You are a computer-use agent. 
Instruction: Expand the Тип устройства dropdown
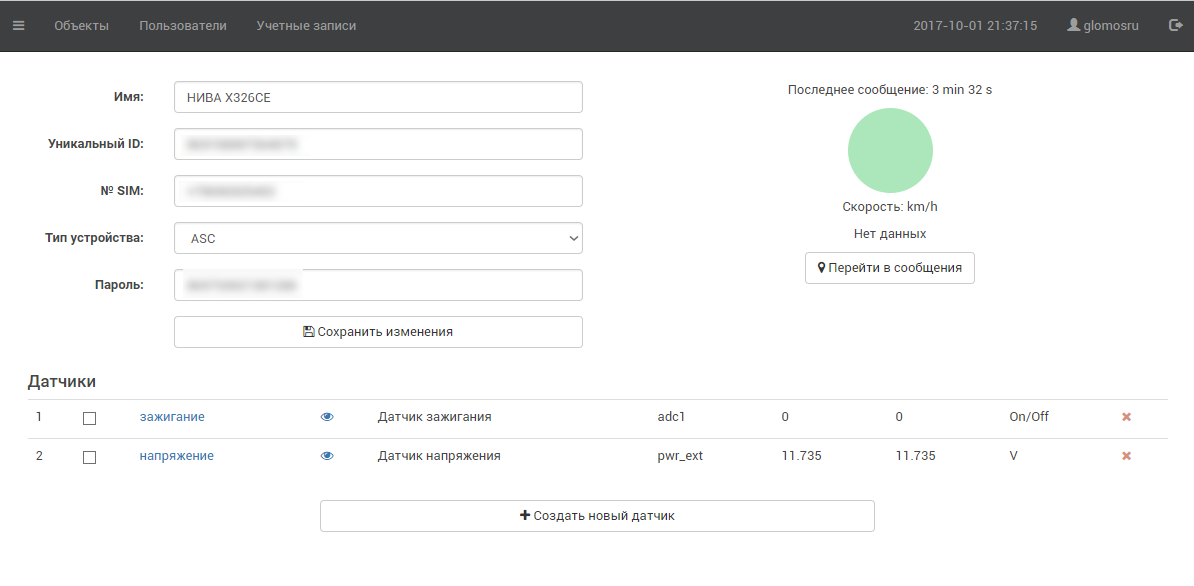pyautogui.click(x=378, y=239)
